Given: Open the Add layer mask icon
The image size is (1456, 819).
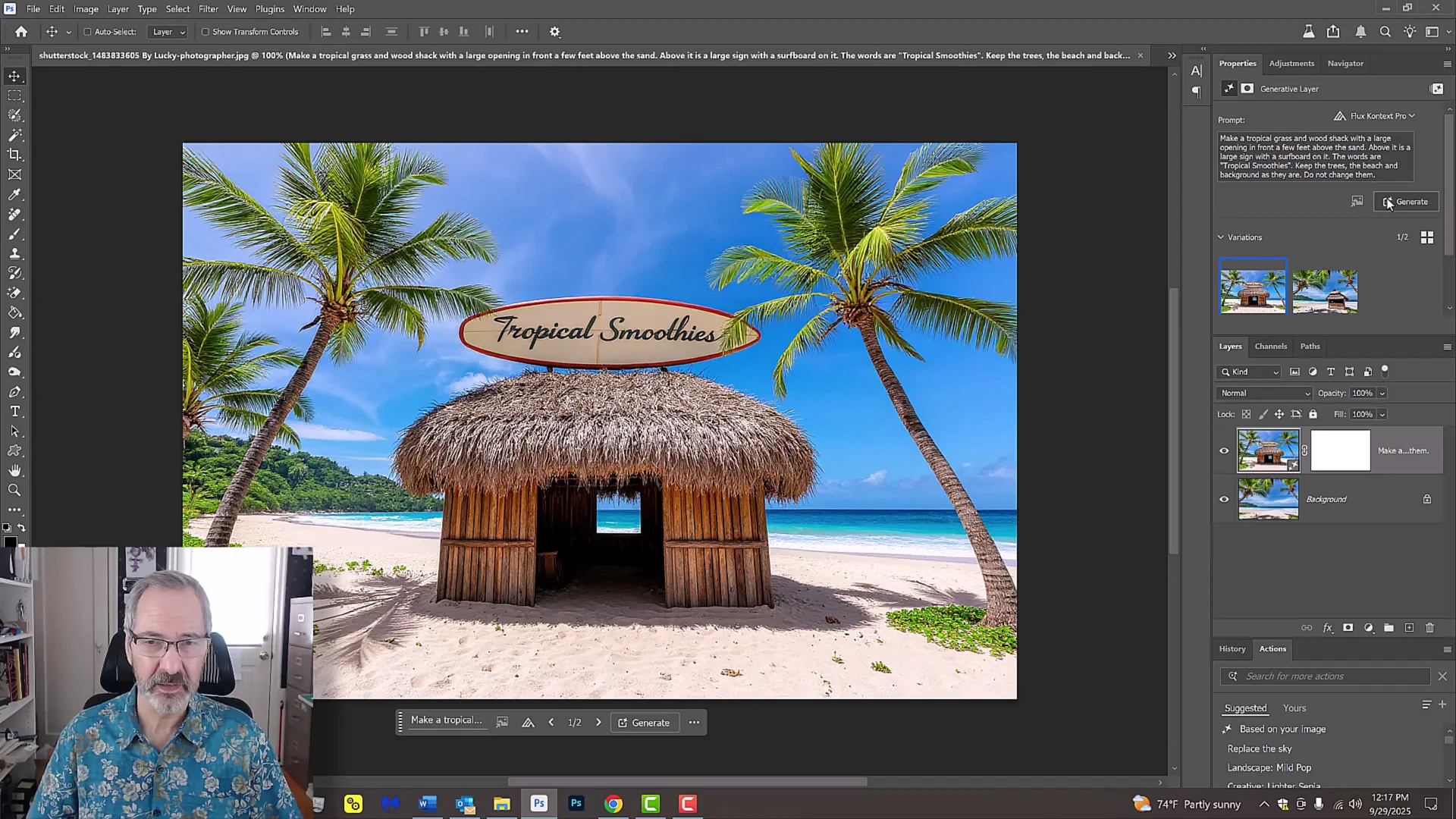Looking at the screenshot, I should pyautogui.click(x=1348, y=628).
